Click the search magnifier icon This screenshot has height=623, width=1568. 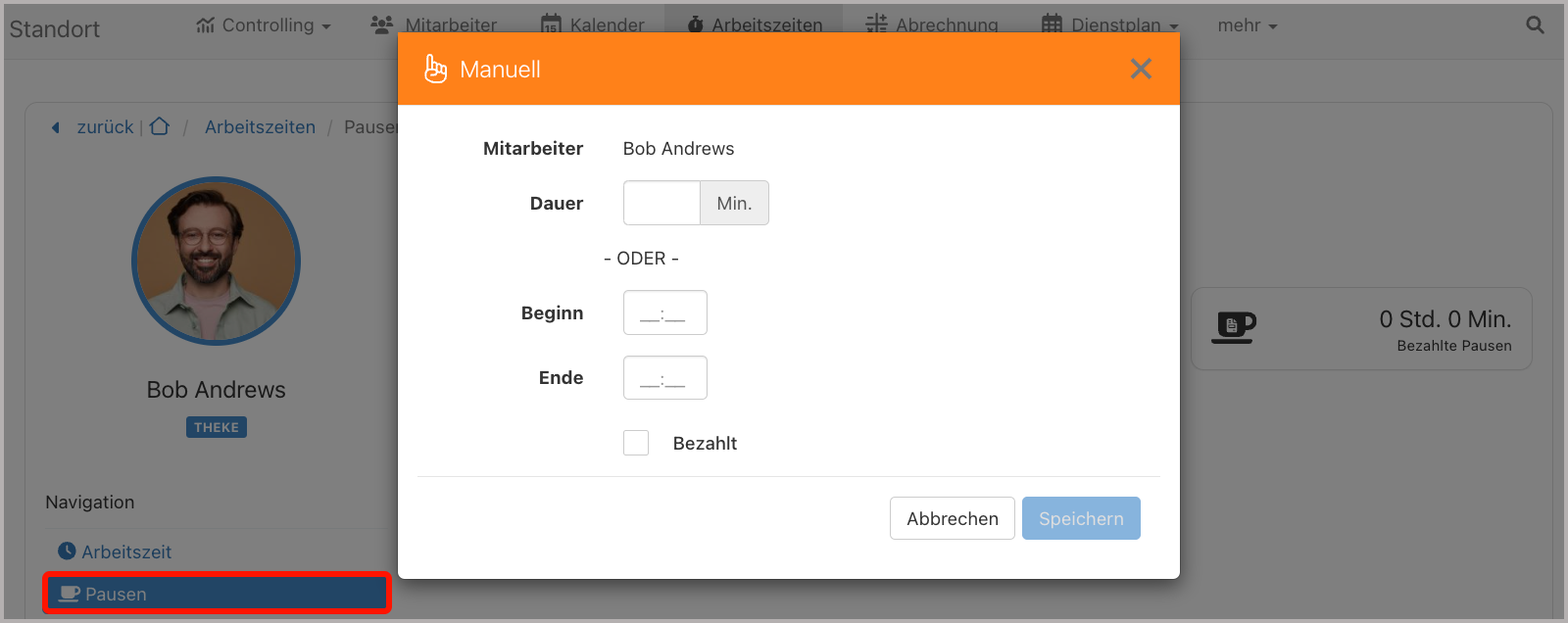point(1535,25)
